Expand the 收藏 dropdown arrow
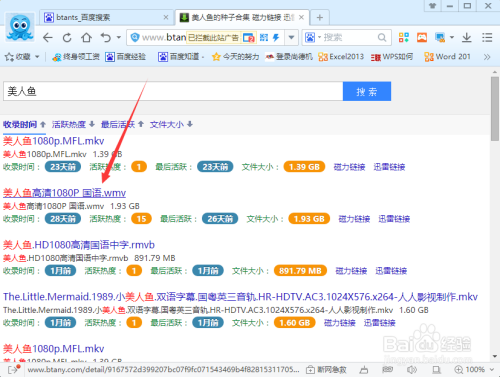The width and height of the screenshot is (500, 377). [37, 57]
